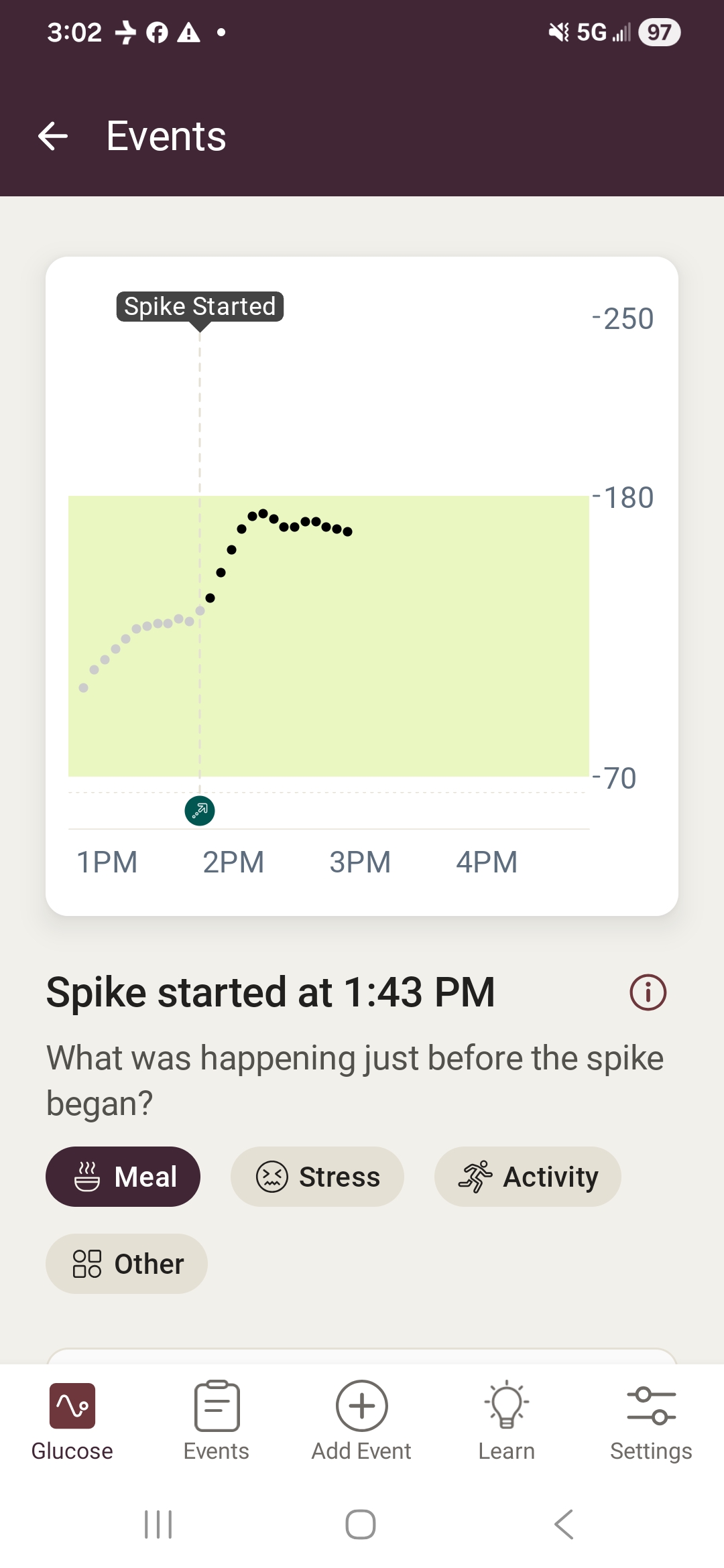Open the spike info circle icon
Viewport: 724px width, 1568px height.
click(648, 992)
